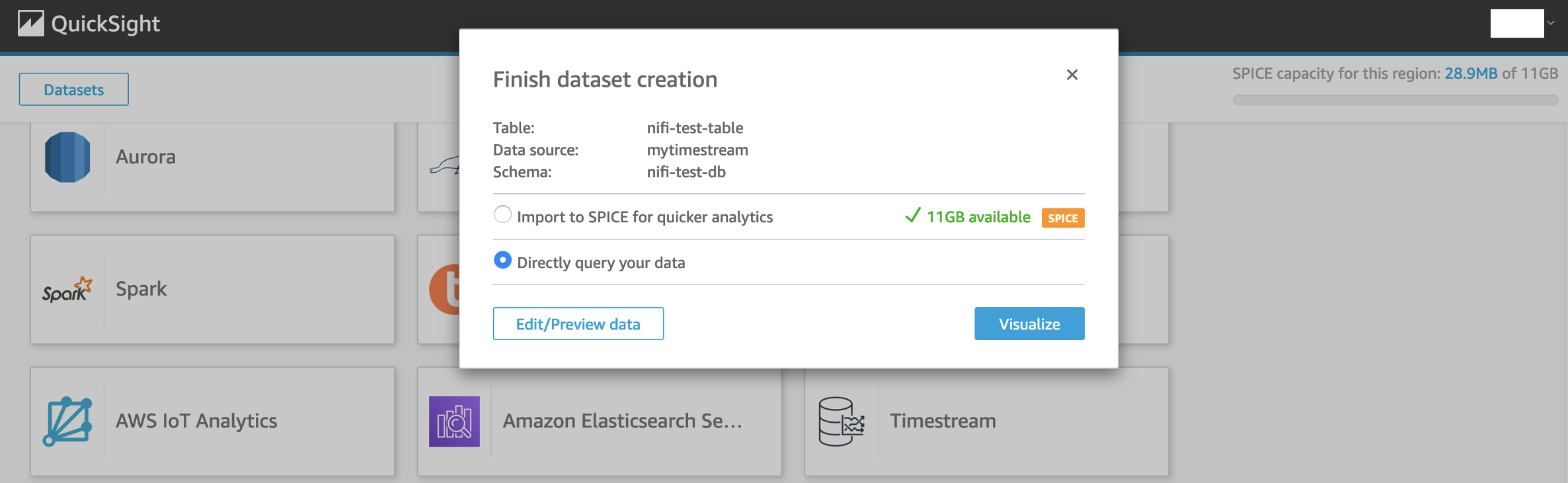Select the Timestream database icon

coord(841,421)
